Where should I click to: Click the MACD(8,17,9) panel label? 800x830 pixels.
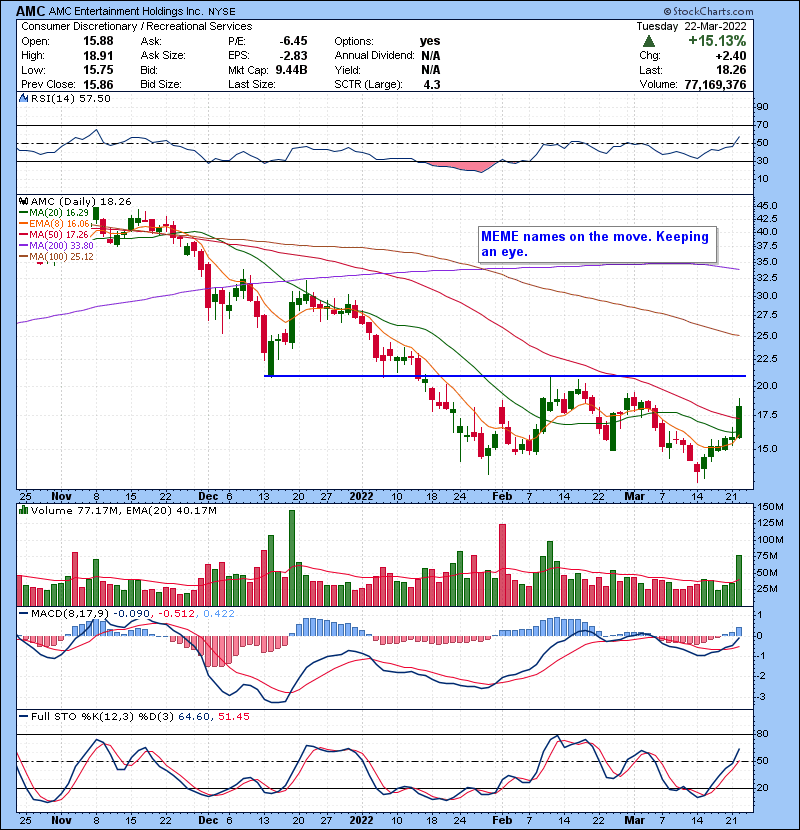(x=70, y=614)
